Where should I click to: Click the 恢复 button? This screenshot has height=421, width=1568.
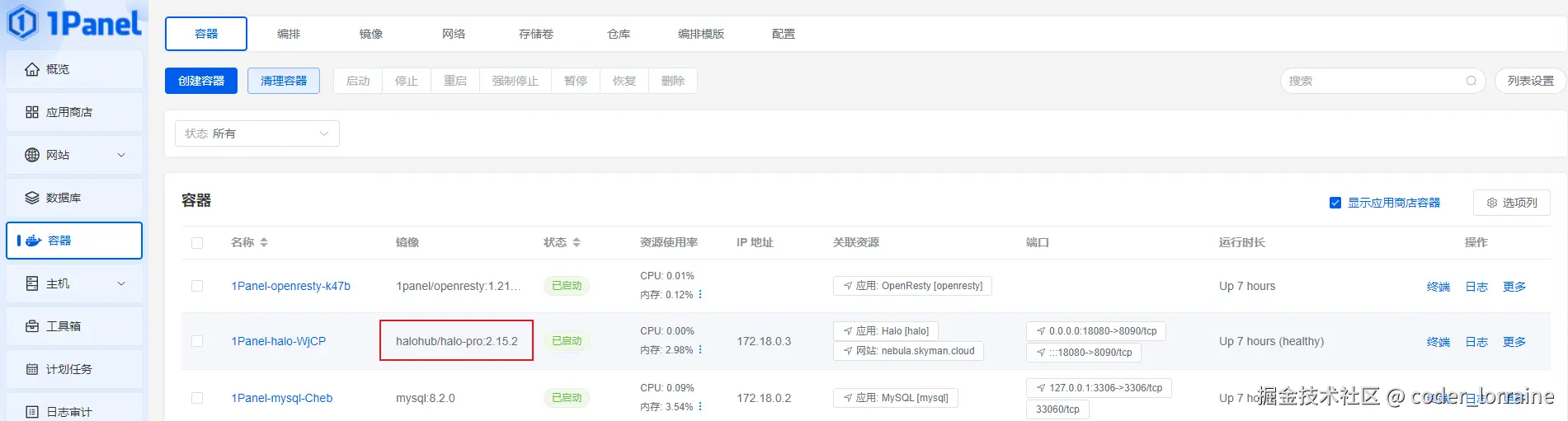[x=624, y=81]
